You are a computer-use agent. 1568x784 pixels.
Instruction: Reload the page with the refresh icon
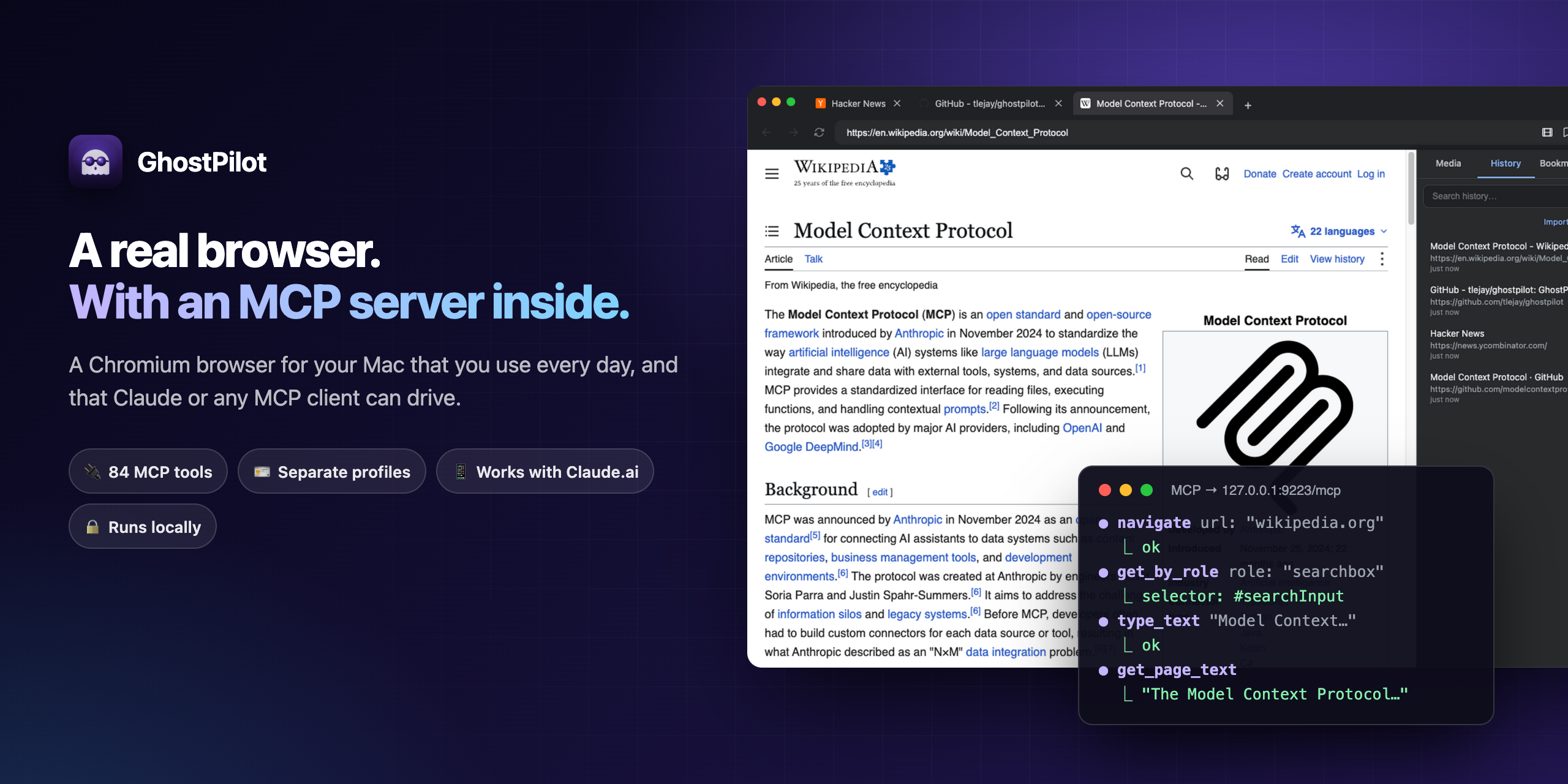[819, 132]
